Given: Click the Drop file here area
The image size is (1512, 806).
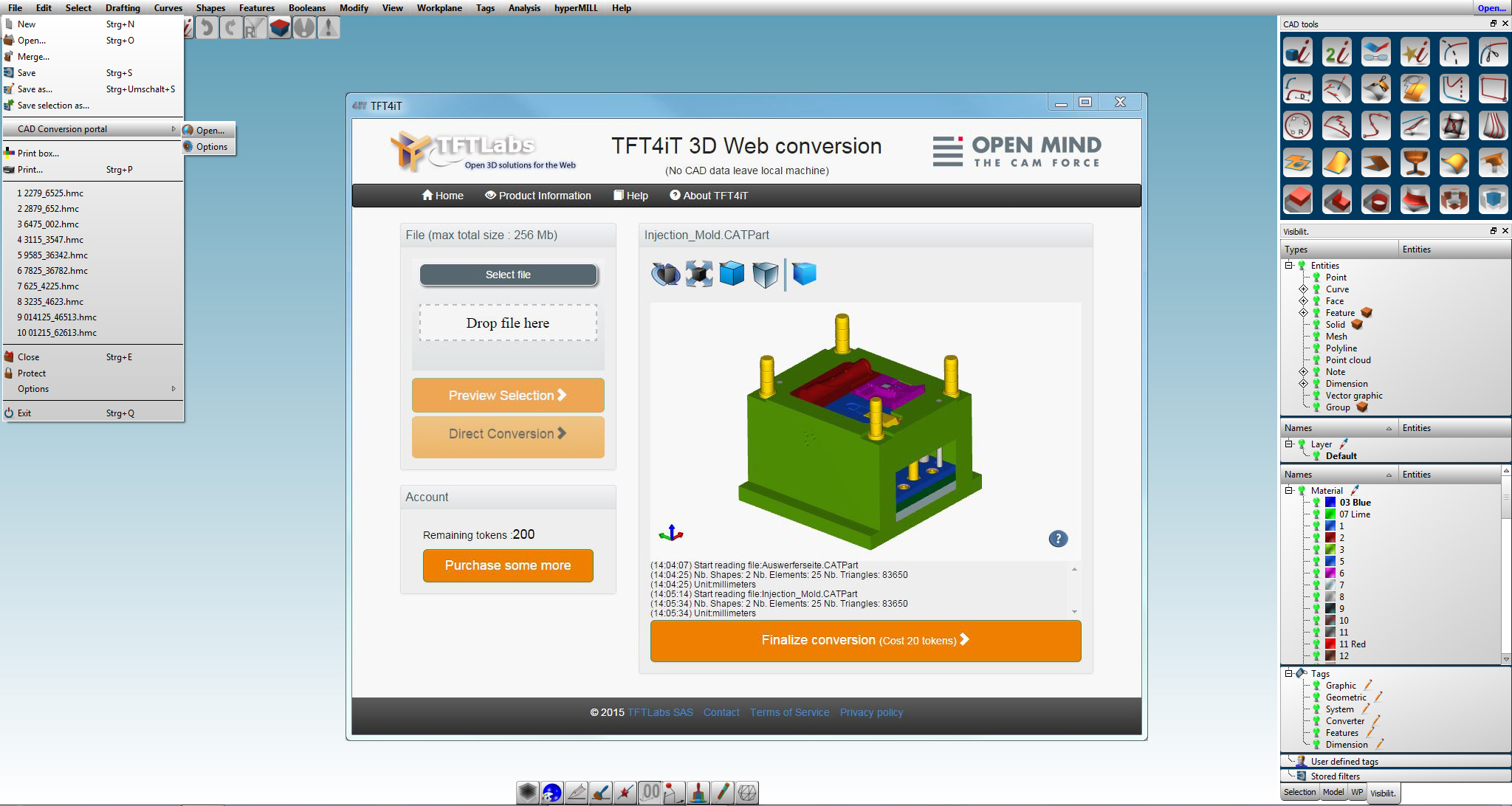Looking at the screenshot, I should pos(508,323).
